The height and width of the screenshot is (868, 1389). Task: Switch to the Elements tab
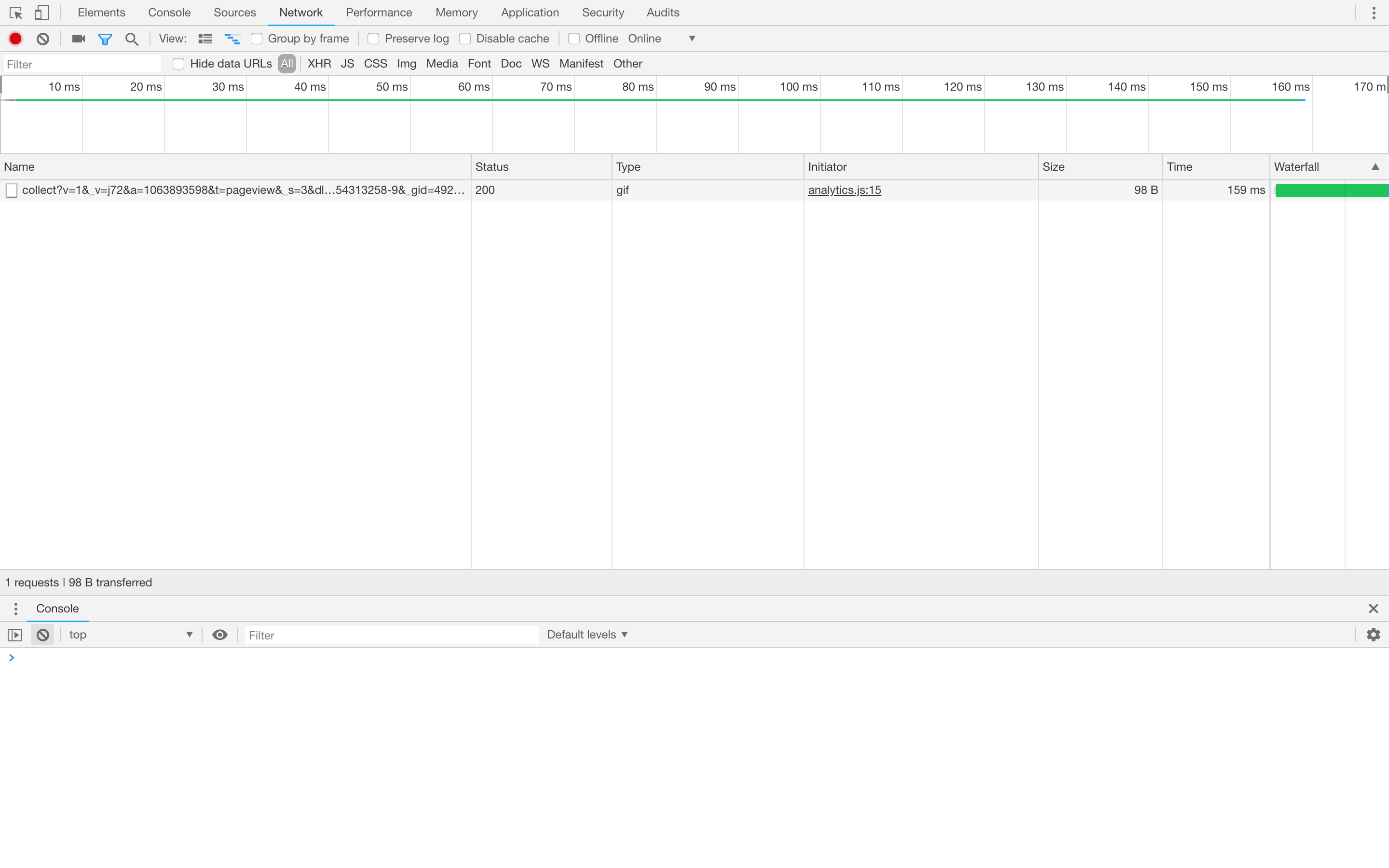coord(102,13)
